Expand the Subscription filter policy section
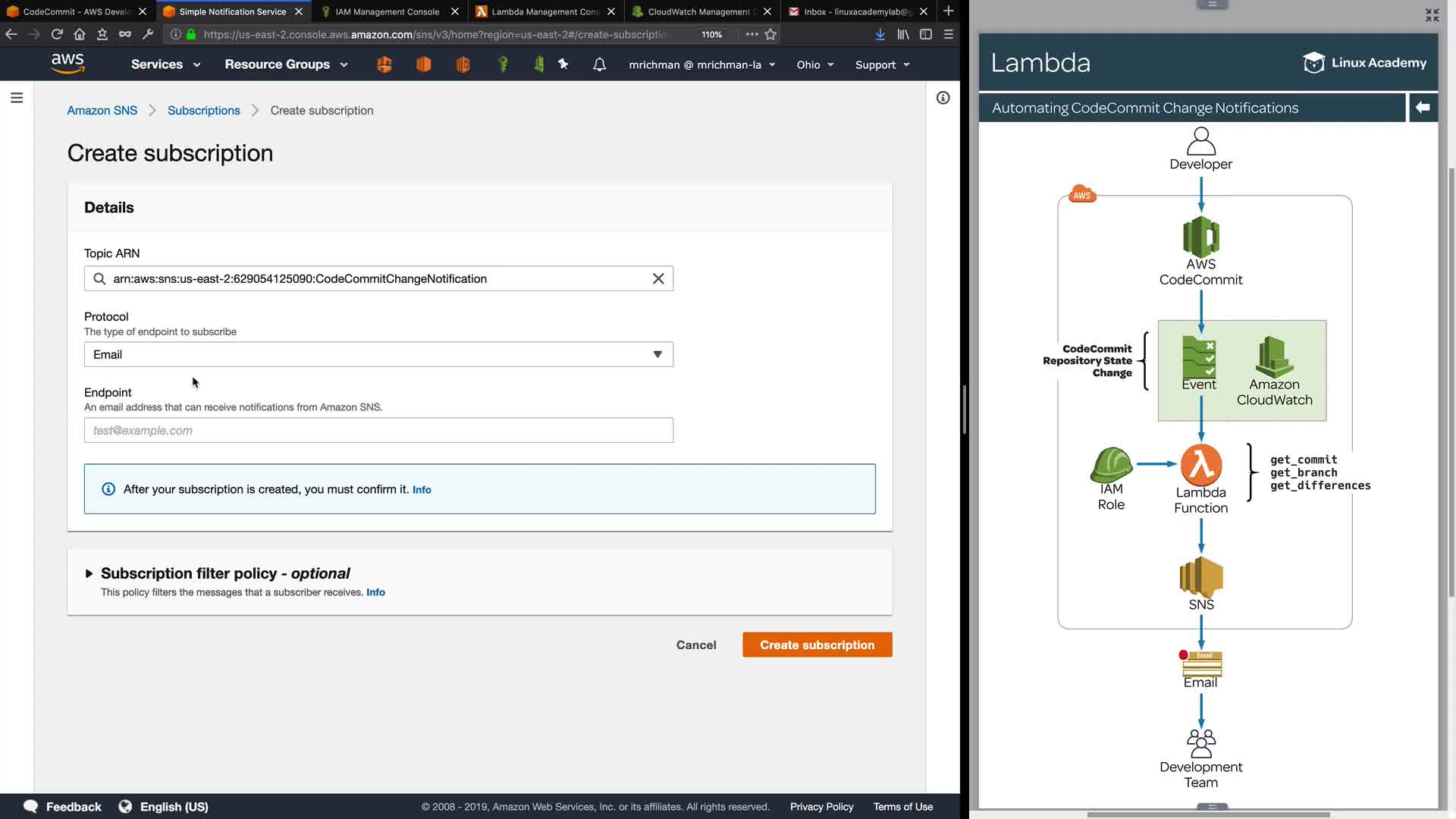Viewport: 1456px width, 819px height. coord(89,574)
